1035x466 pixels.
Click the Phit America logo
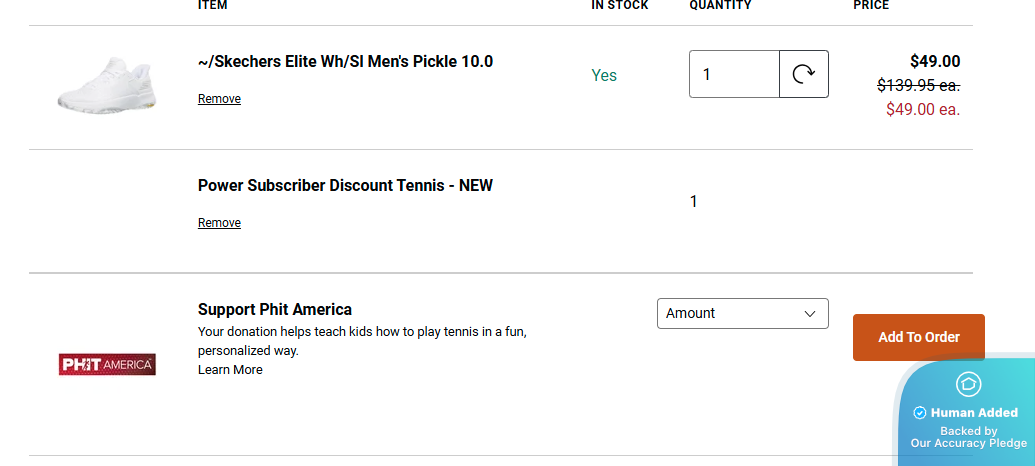point(107,364)
